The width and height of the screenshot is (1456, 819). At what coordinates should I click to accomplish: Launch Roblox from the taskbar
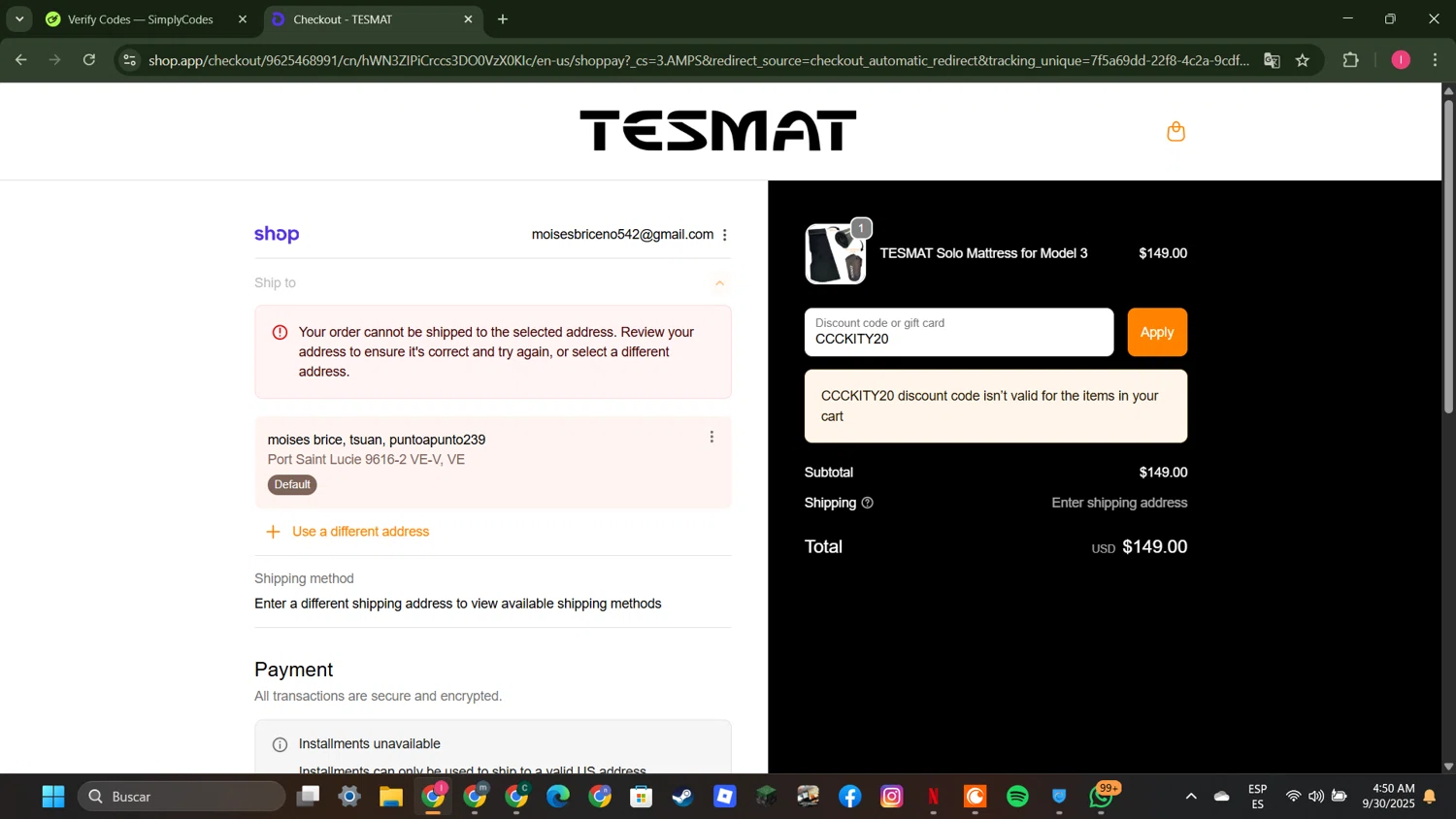725,797
